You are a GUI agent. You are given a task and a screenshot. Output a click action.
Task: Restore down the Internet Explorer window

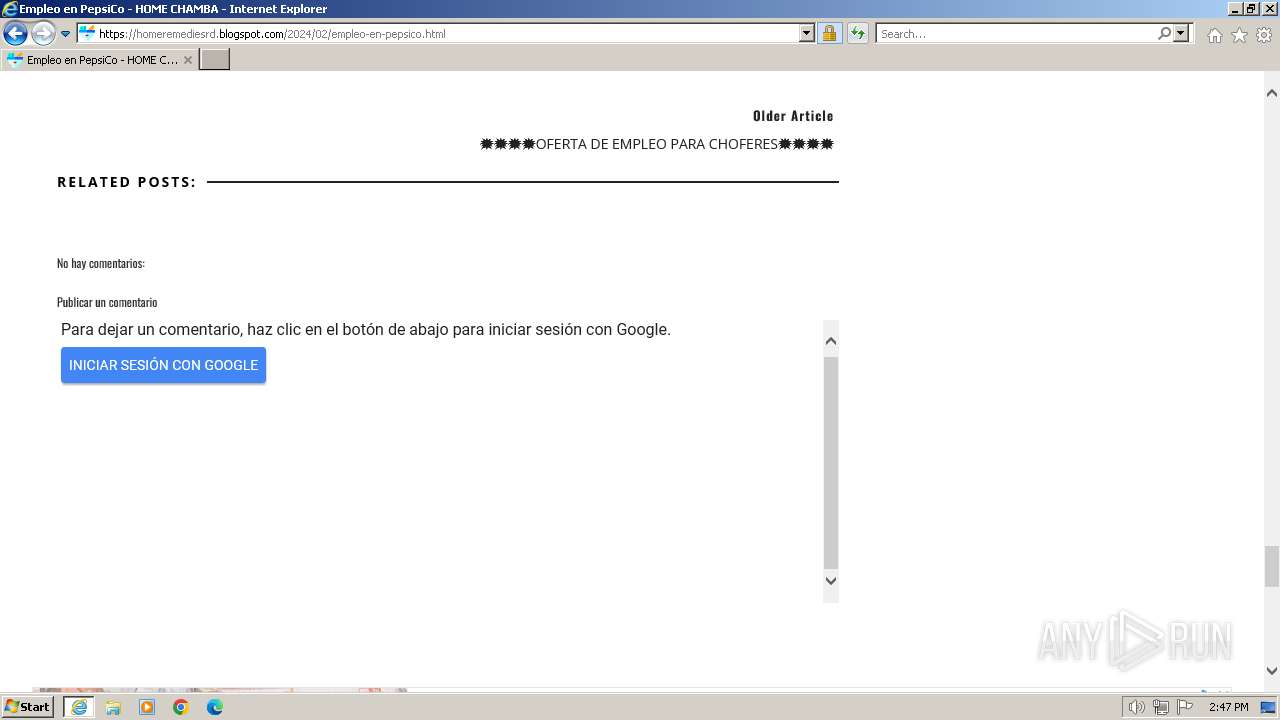[1251, 9]
